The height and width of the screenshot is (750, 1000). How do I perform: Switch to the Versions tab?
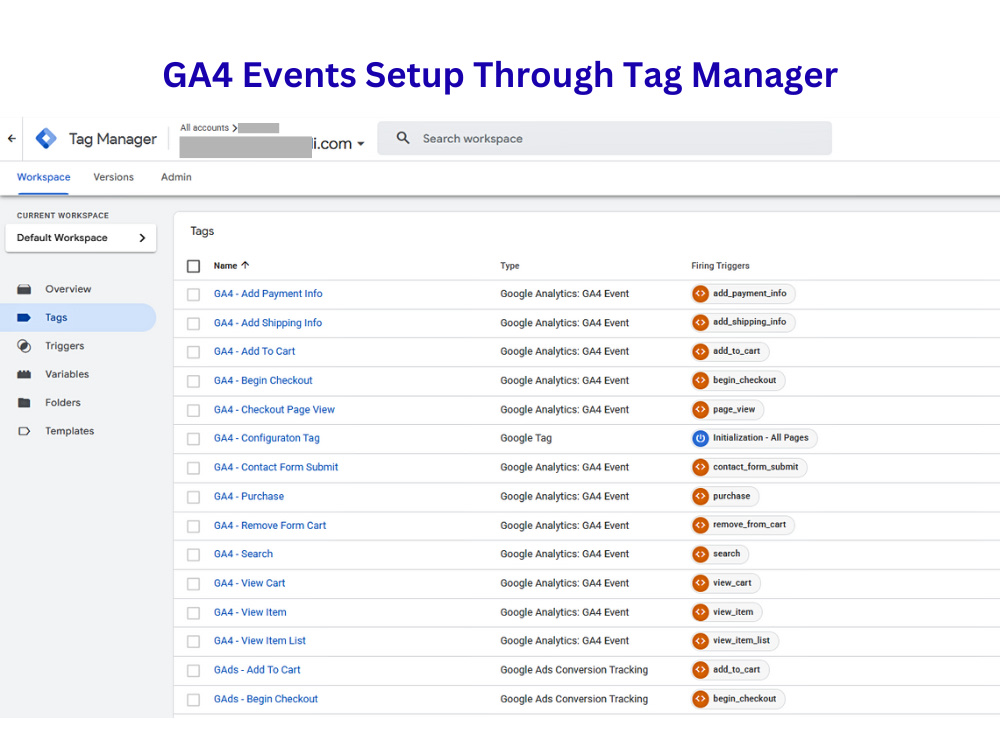[114, 177]
